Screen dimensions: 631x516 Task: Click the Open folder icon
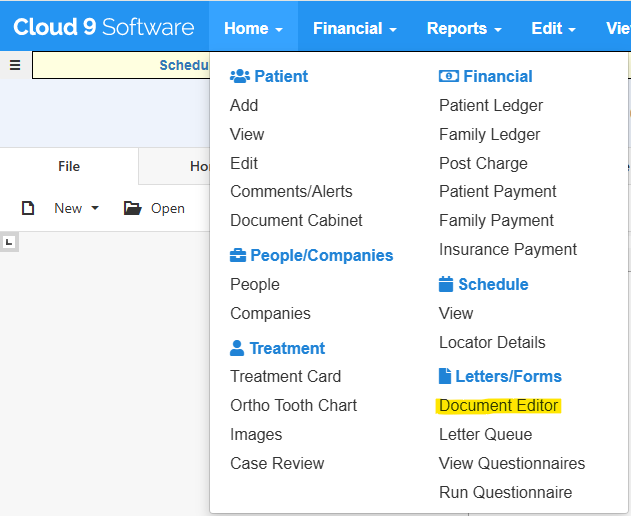[132, 208]
